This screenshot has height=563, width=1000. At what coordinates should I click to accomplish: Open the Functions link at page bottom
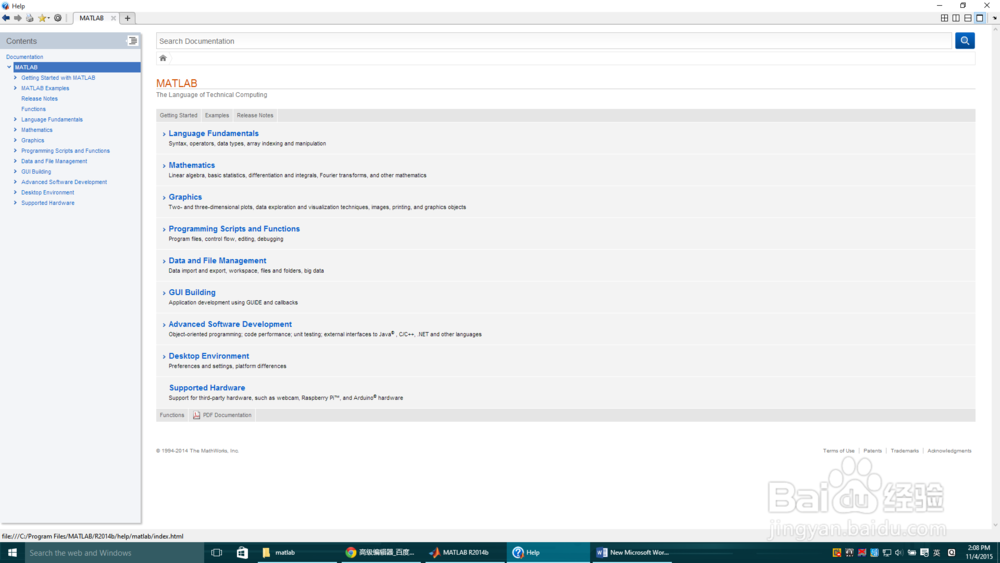tap(172, 415)
